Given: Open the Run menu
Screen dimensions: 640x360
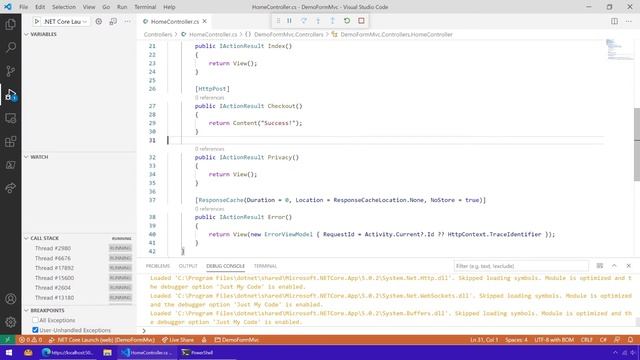Looking at the screenshot, I should click(122, 7).
